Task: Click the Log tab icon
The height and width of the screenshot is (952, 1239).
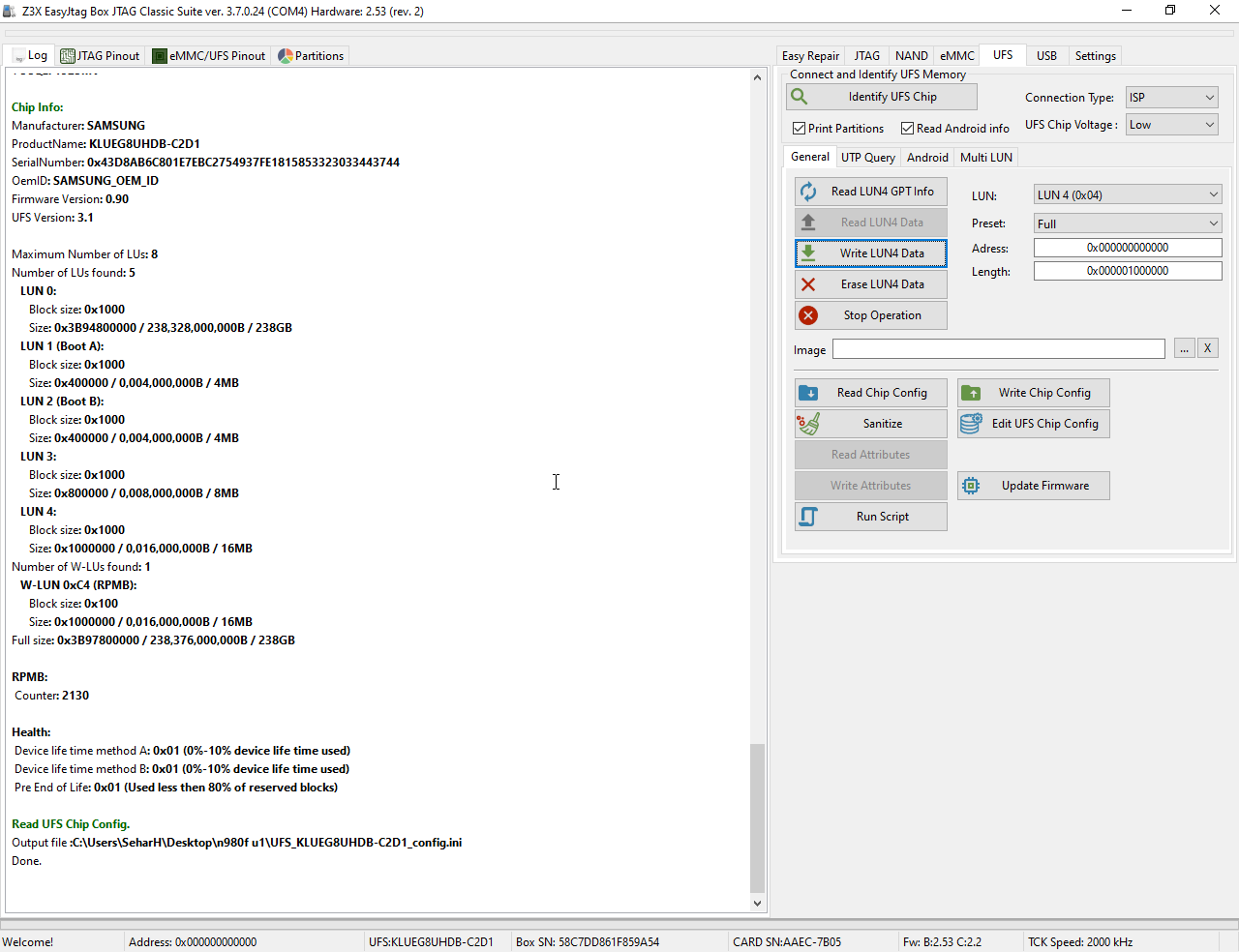Action: [18, 56]
